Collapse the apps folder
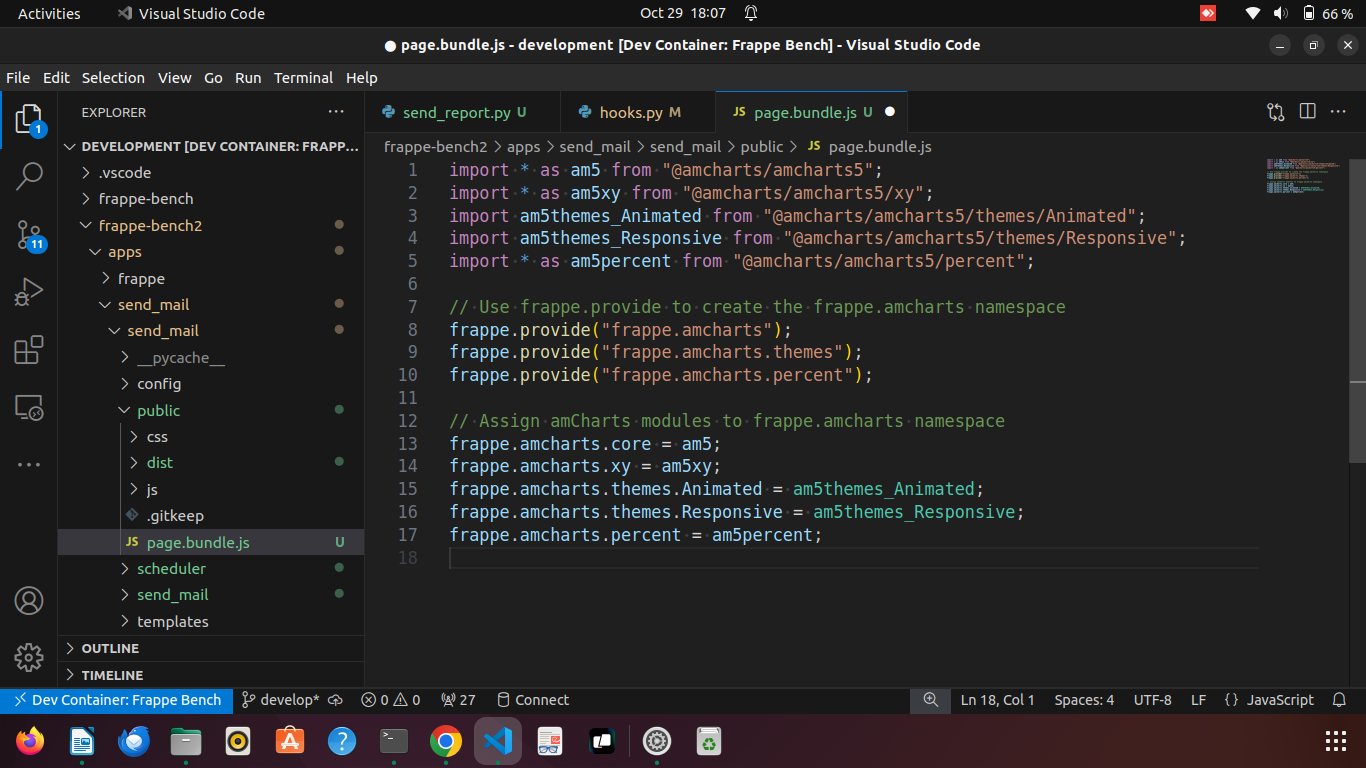Image resolution: width=1366 pixels, height=768 pixels. pos(211,252)
